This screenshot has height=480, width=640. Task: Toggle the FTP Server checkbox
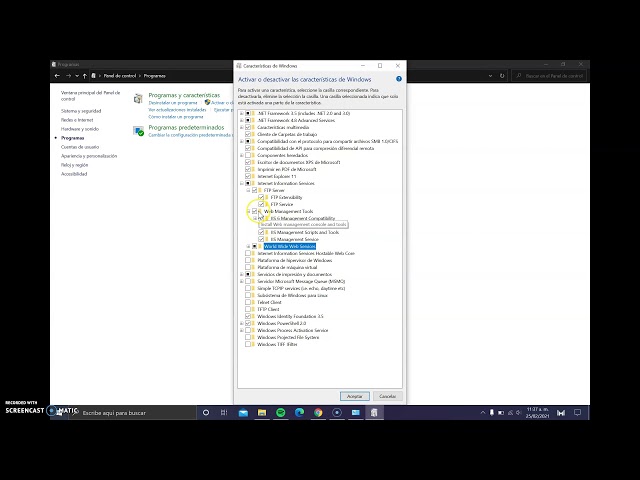tap(255, 190)
